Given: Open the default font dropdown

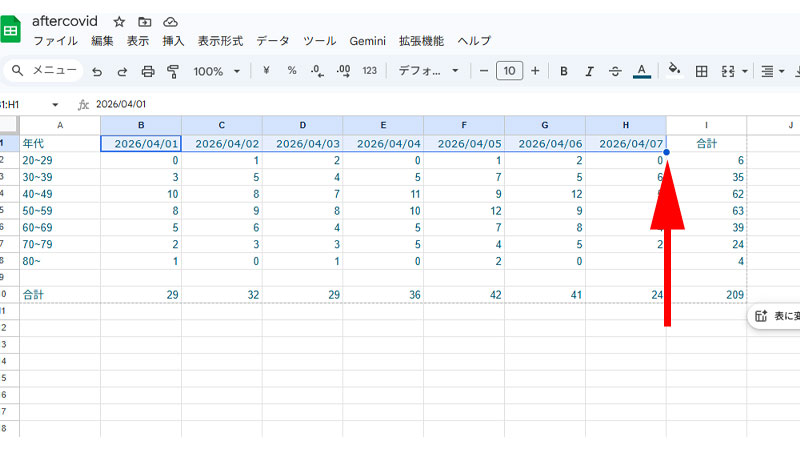Looking at the screenshot, I should [x=428, y=71].
